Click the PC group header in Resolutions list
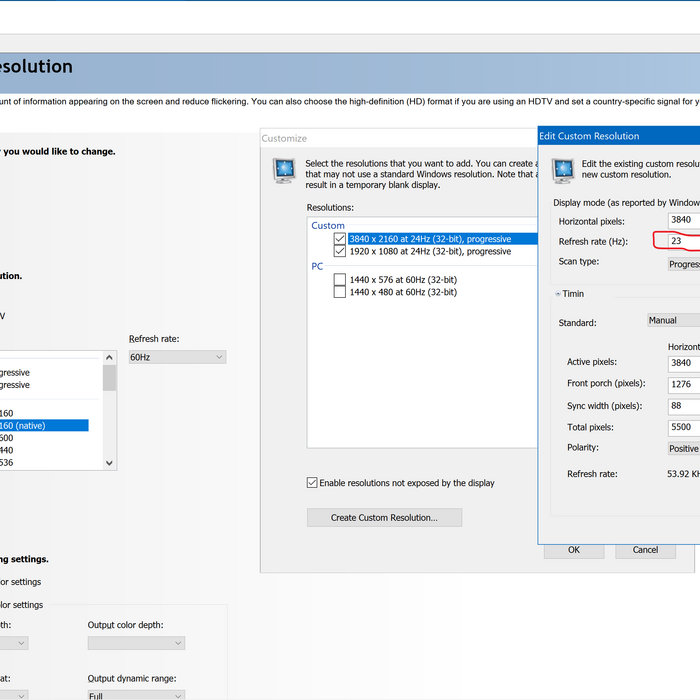The width and height of the screenshot is (700, 700). coord(317,267)
